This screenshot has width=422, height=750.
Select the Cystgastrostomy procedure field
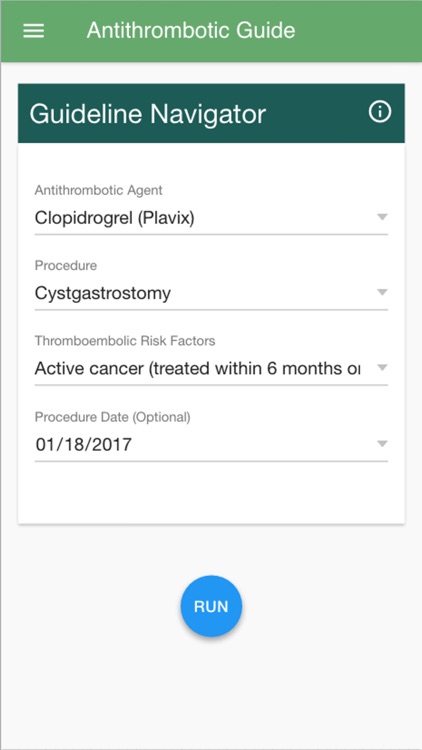(211, 294)
